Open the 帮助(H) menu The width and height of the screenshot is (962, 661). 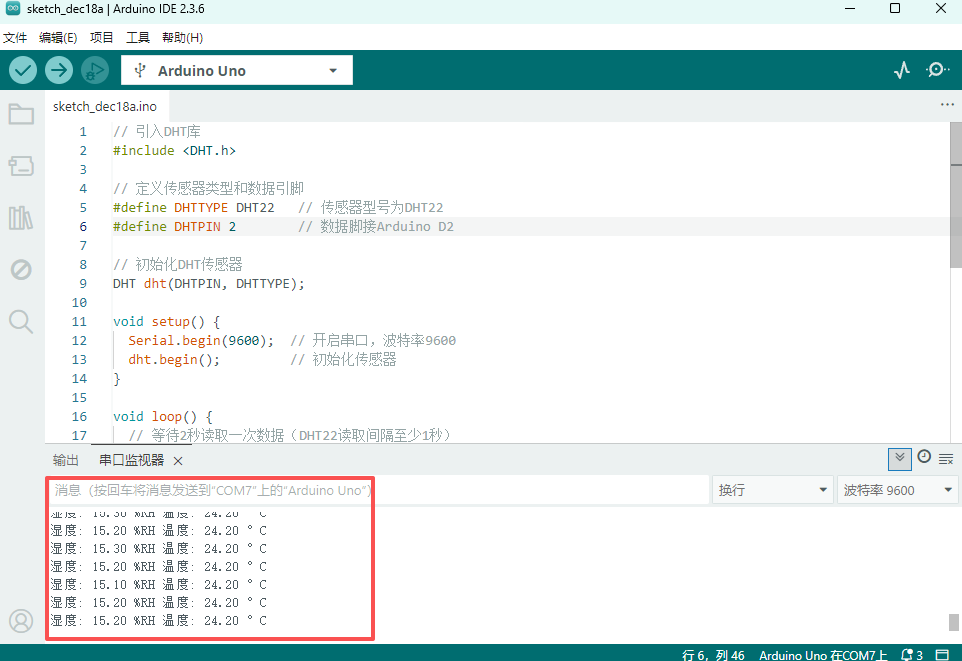[x=182, y=38]
